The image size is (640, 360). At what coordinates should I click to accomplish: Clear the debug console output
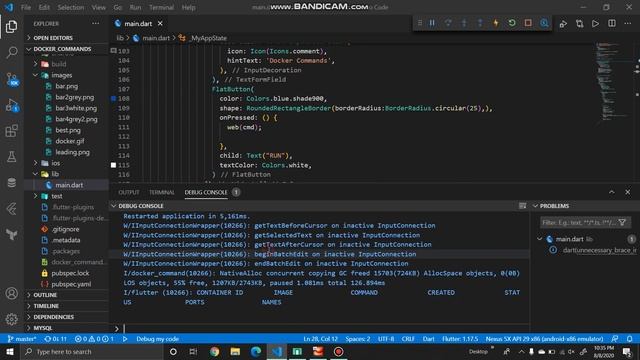pyautogui.click(x=522, y=206)
